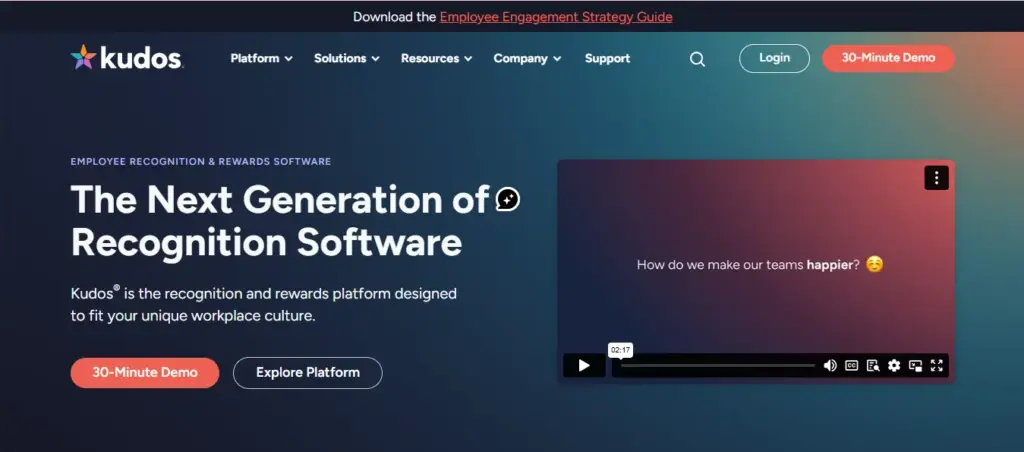1024x452 pixels.
Task: Click the "The Next Generation of Recognition Software" headline
Action: pos(280,221)
